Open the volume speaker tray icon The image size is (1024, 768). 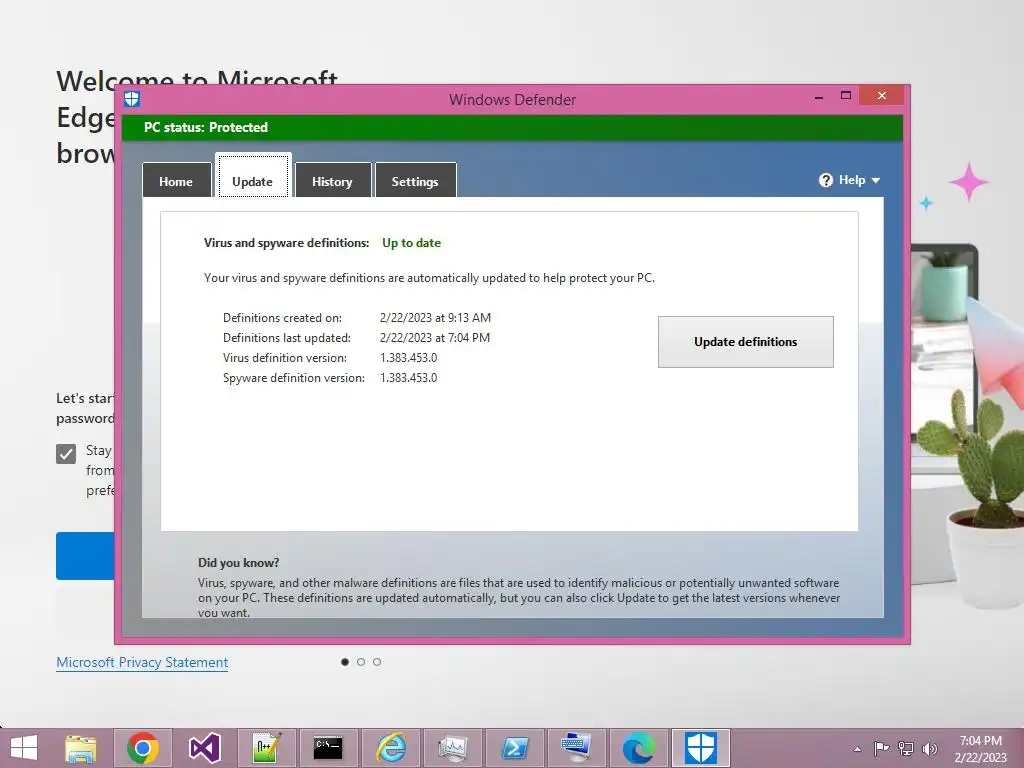[x=929, y=748]
